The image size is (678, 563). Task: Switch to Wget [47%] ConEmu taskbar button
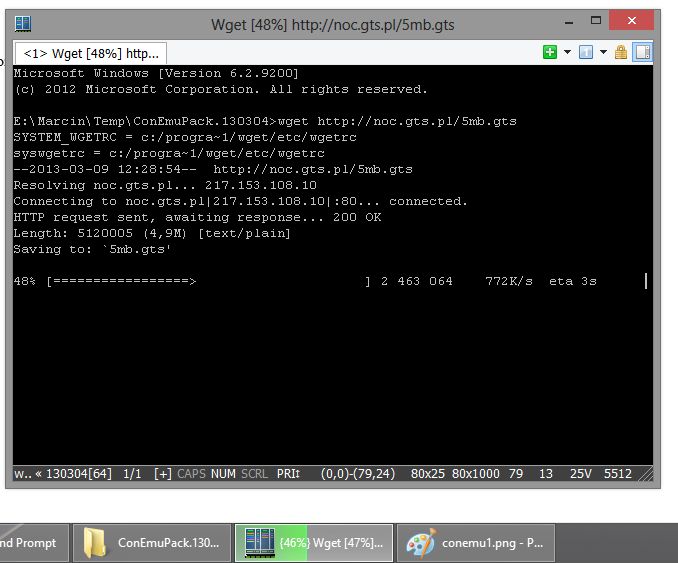click(314, 543)
